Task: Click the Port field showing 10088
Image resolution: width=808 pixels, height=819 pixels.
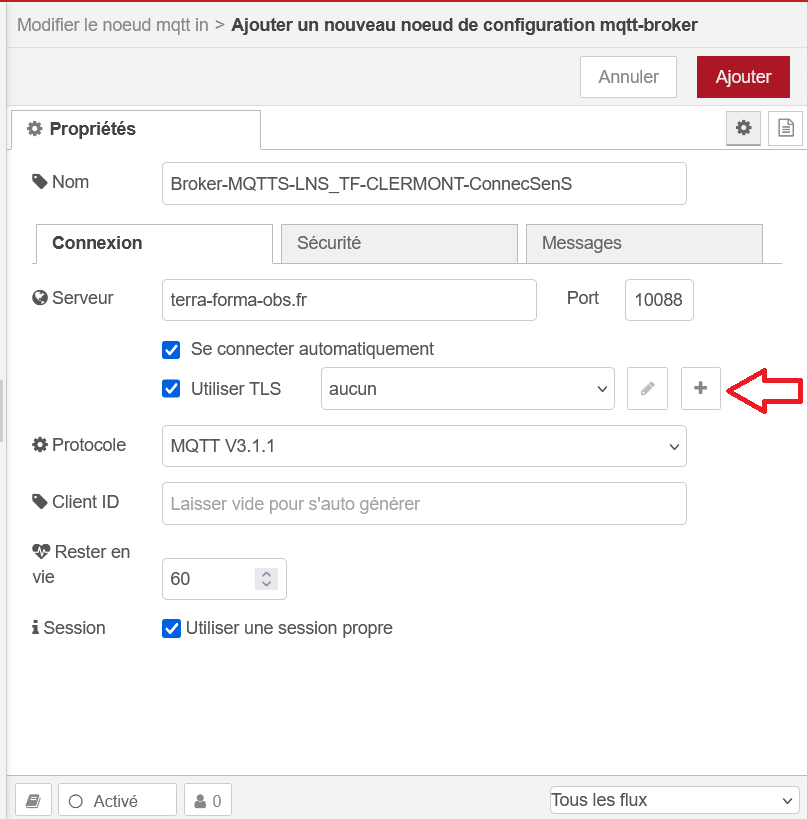Action: 659,300
